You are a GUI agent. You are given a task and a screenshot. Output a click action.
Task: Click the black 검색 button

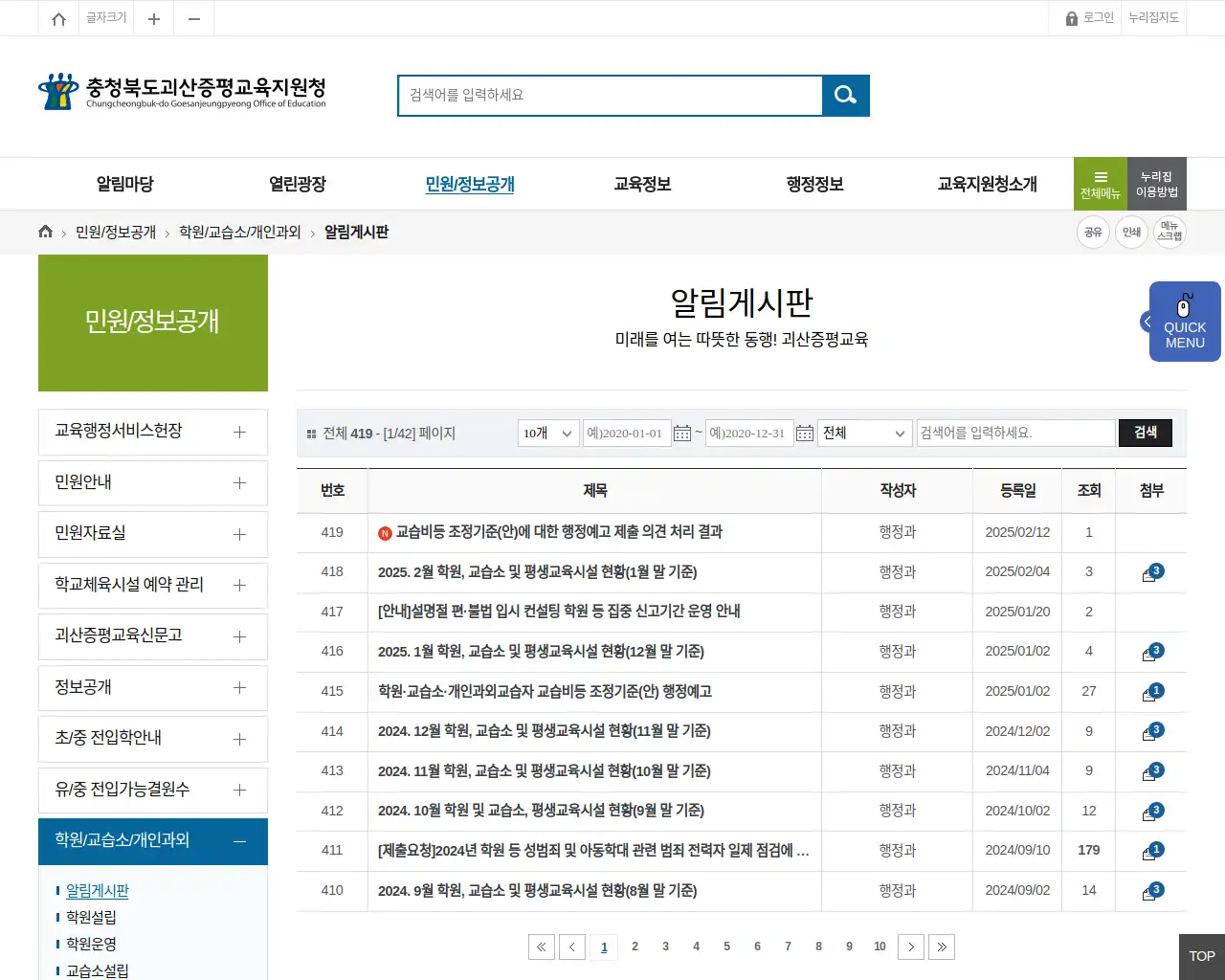pos(1146,433)
